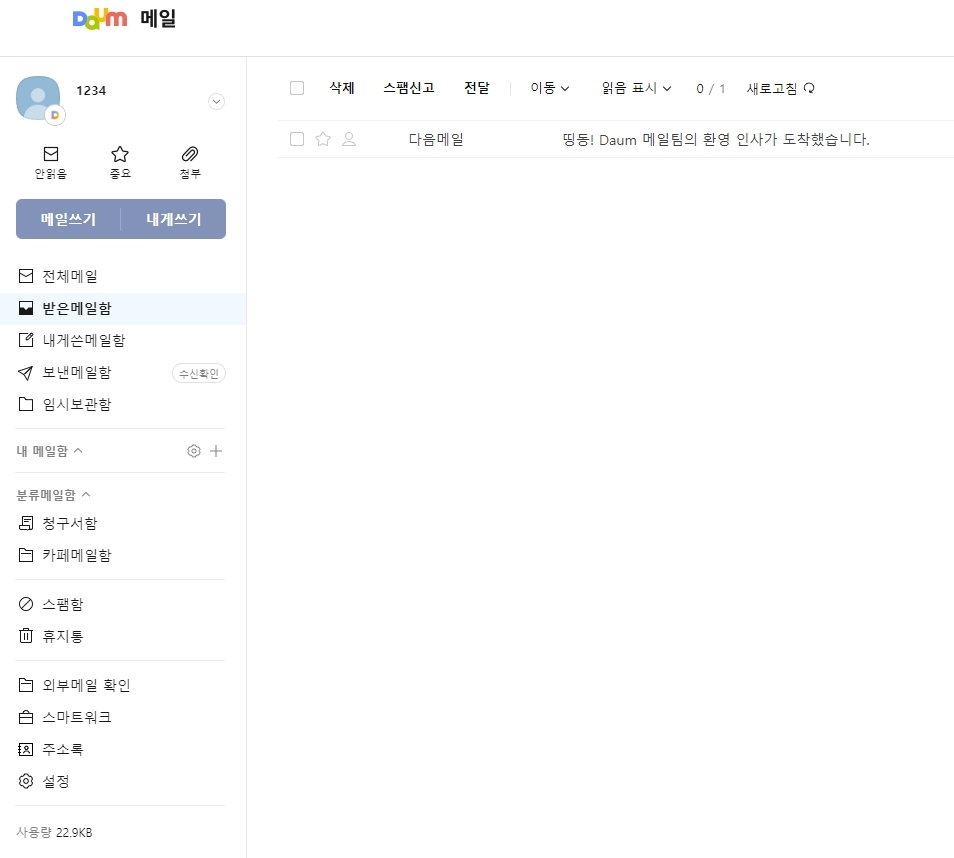The image size is (954, 858).
Task: Click the 사용량 22.9KB usage text
Action: pyautogui.click(x=54, y=832)
